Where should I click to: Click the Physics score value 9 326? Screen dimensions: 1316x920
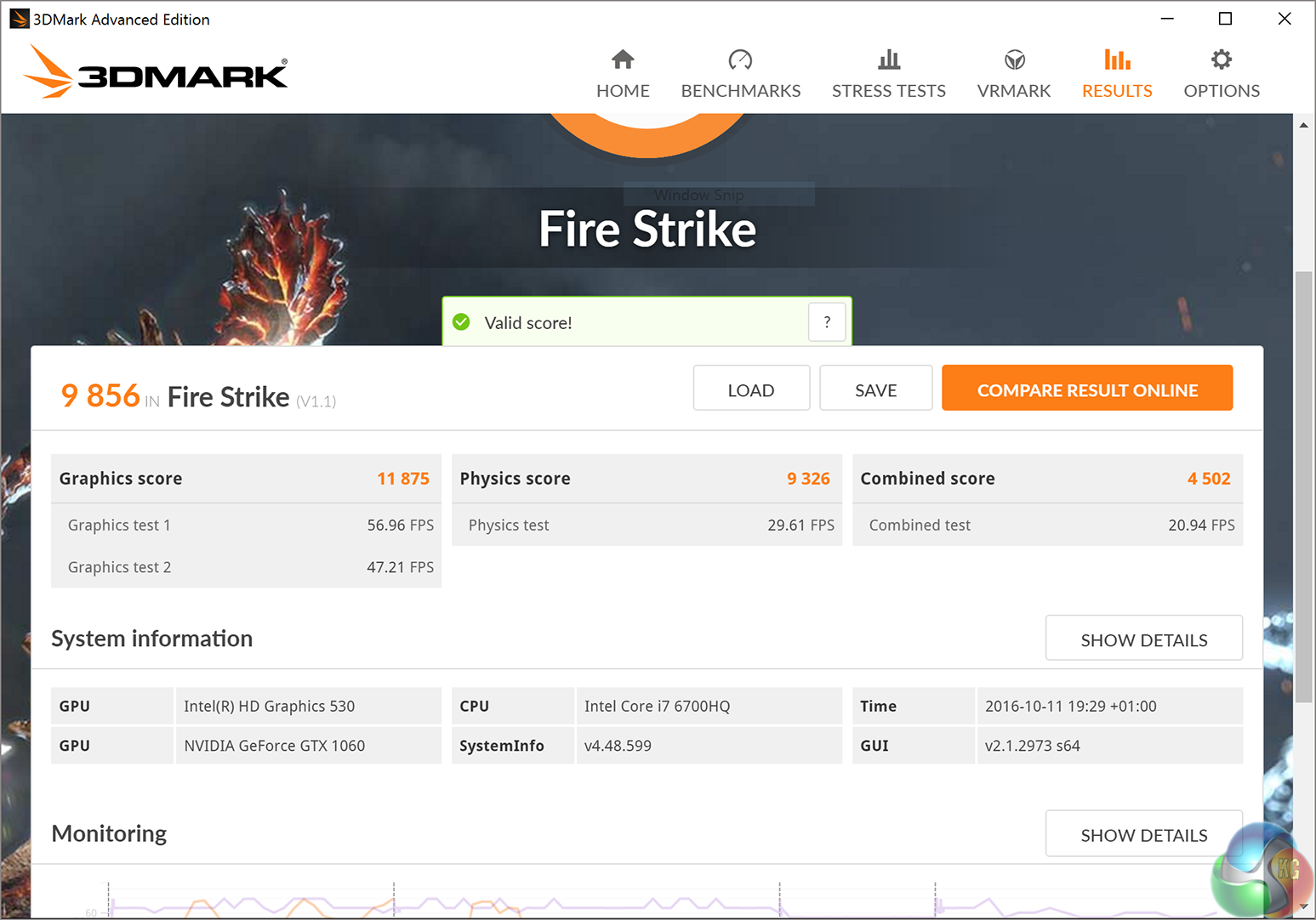(x=808, y=479)
